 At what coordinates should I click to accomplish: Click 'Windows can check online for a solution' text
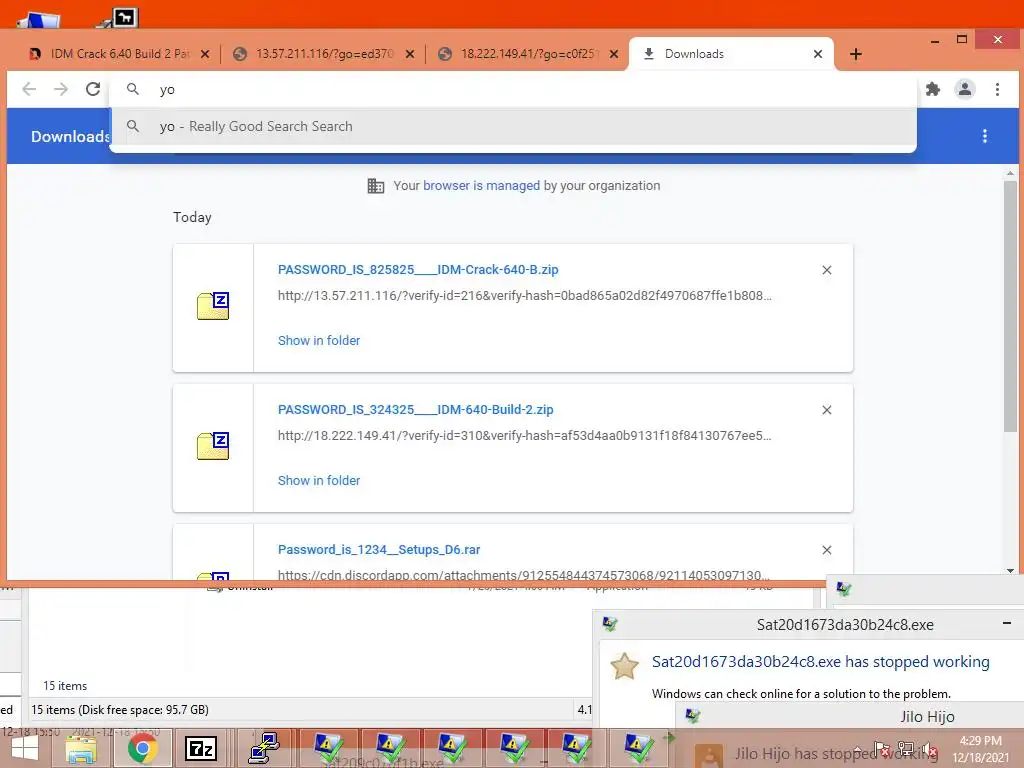pyautogui.click(x=801, y=694)
